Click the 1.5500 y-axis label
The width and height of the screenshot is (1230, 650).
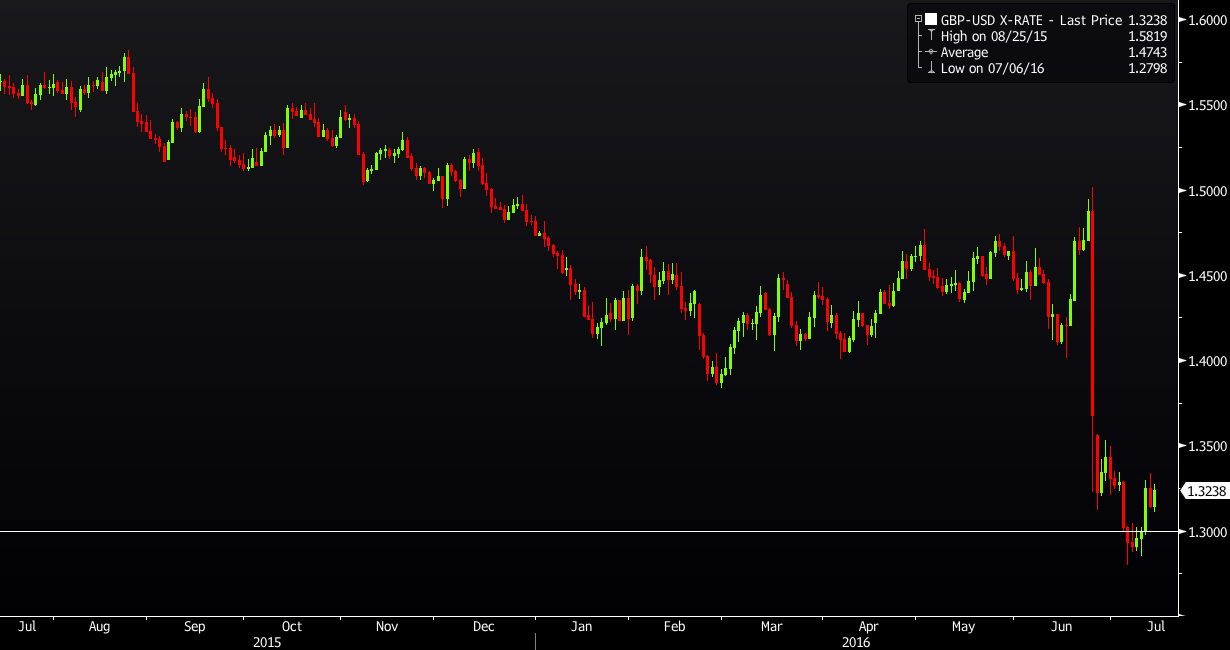tap(1206, 105)
